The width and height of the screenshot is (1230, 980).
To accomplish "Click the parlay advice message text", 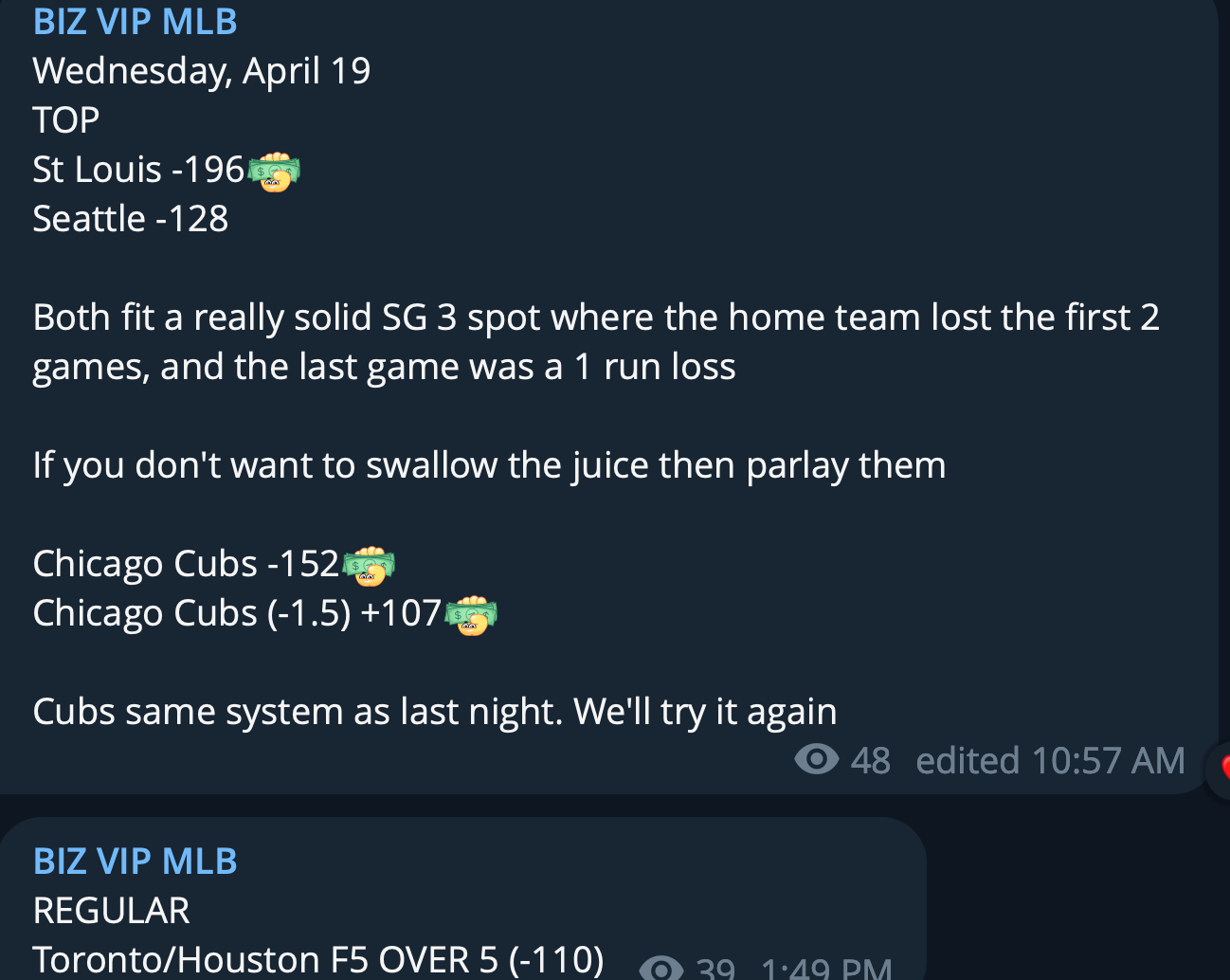I will [x=489, y=464].
